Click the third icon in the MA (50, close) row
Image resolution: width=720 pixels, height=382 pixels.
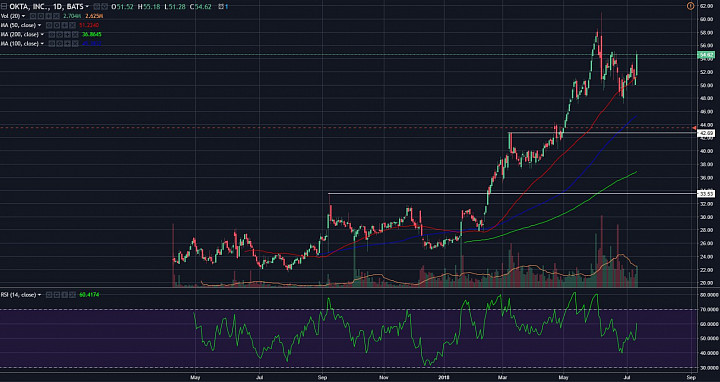pyautogui.click(x=65, y=25)
